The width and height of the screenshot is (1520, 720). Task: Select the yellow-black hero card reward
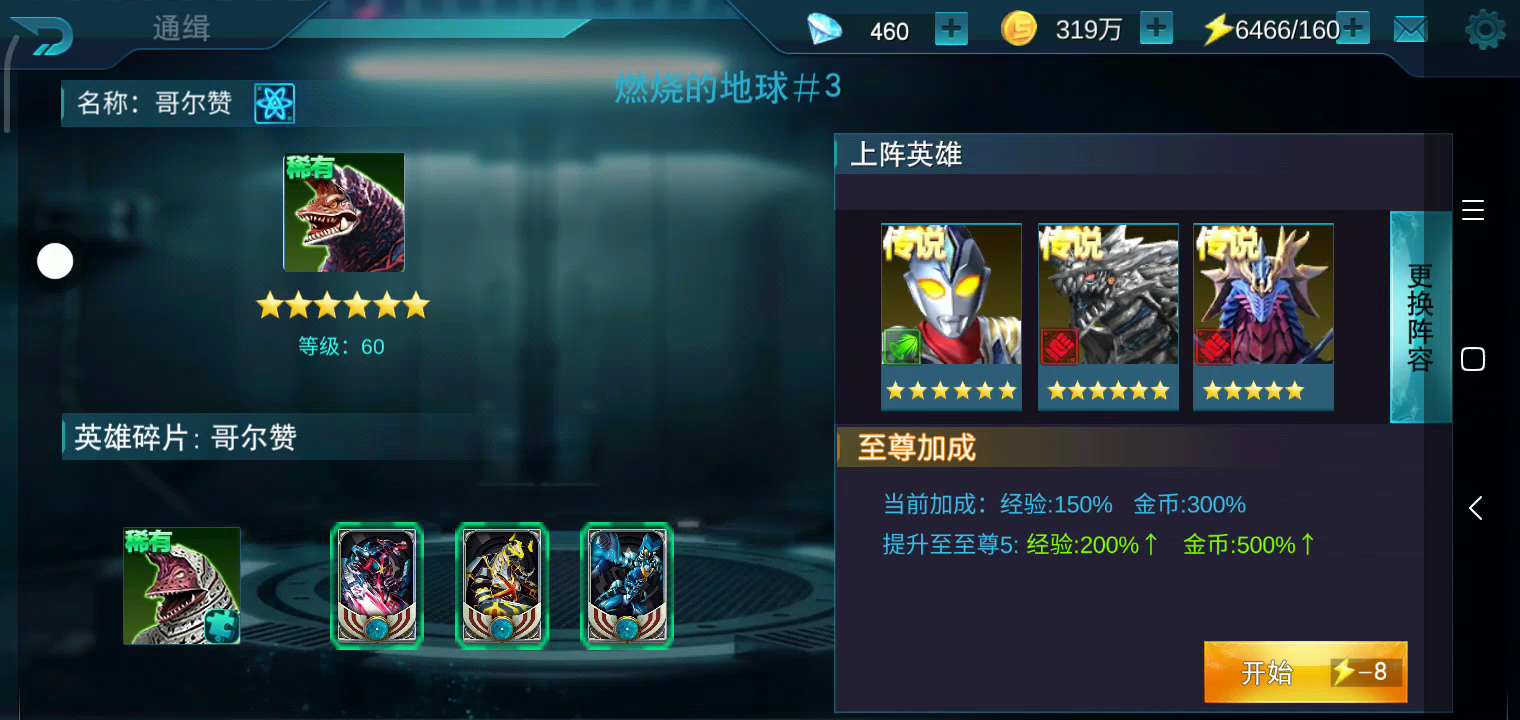tap(502, 585)
